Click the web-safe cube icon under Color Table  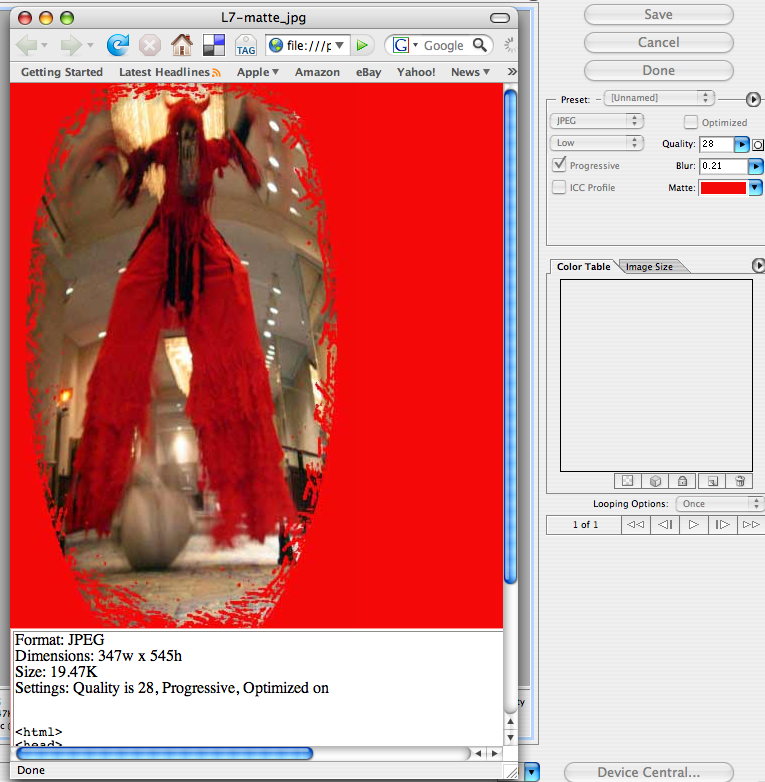point(653,481)
